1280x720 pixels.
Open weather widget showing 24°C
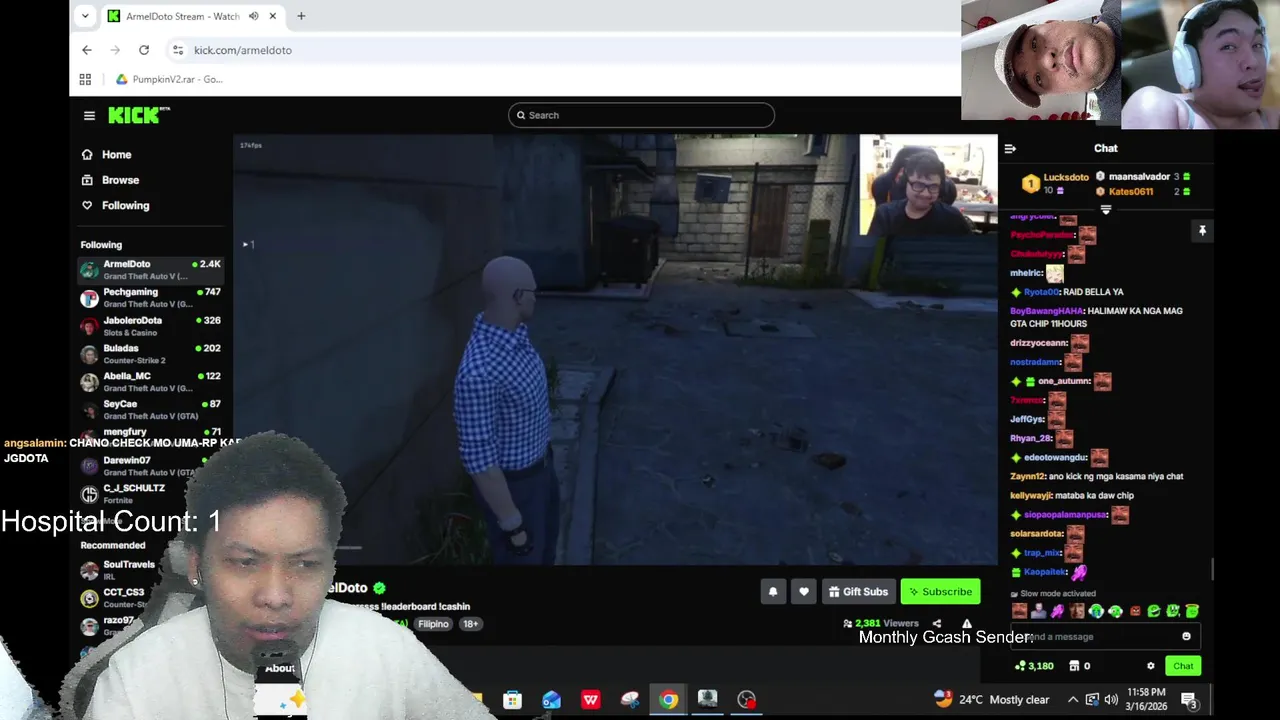[x=991, y=700]
